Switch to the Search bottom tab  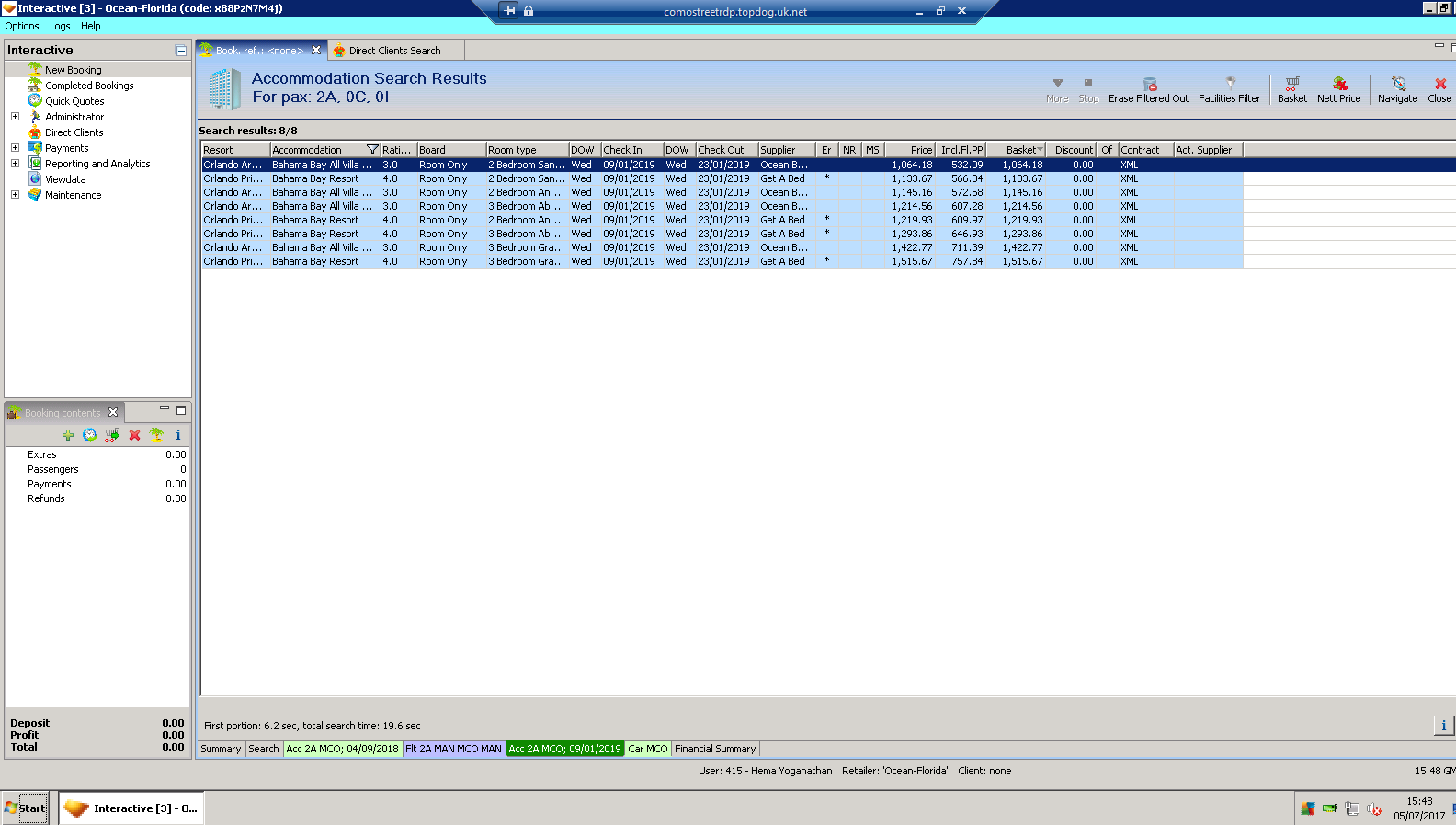click(x=263, y=749)
